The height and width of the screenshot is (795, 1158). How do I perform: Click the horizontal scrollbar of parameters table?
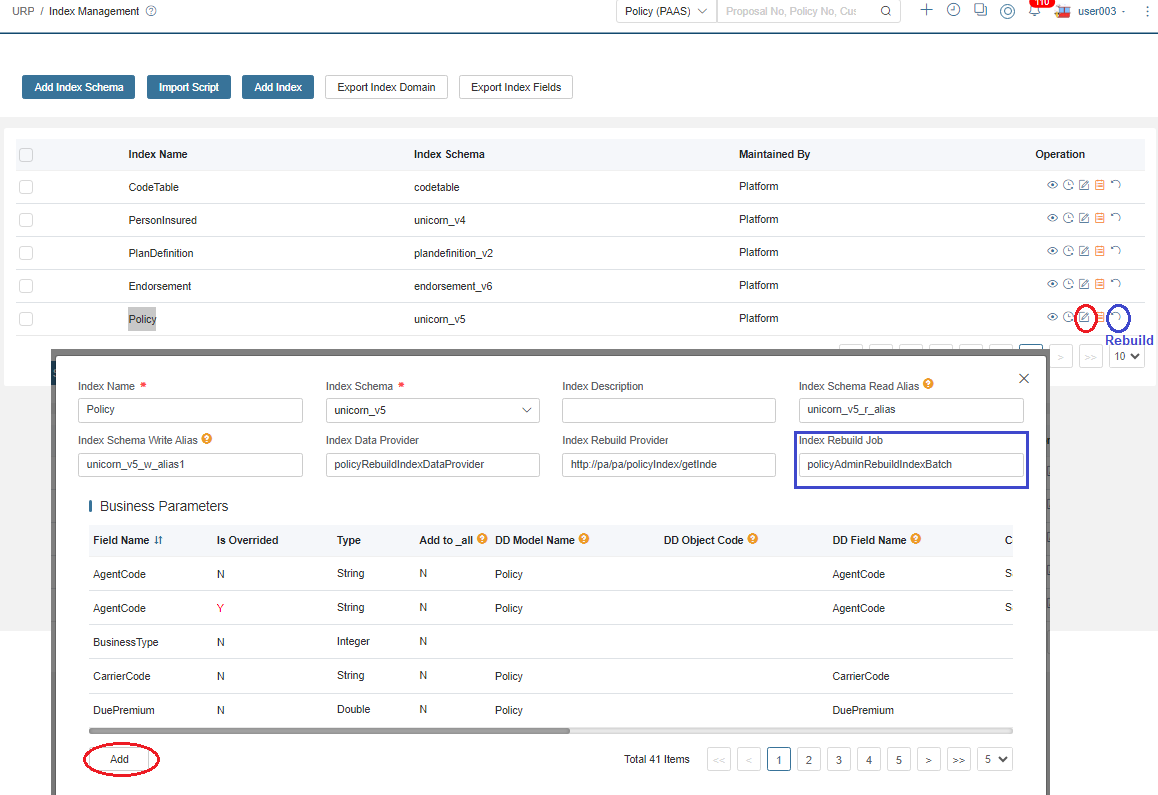(329, 731)
